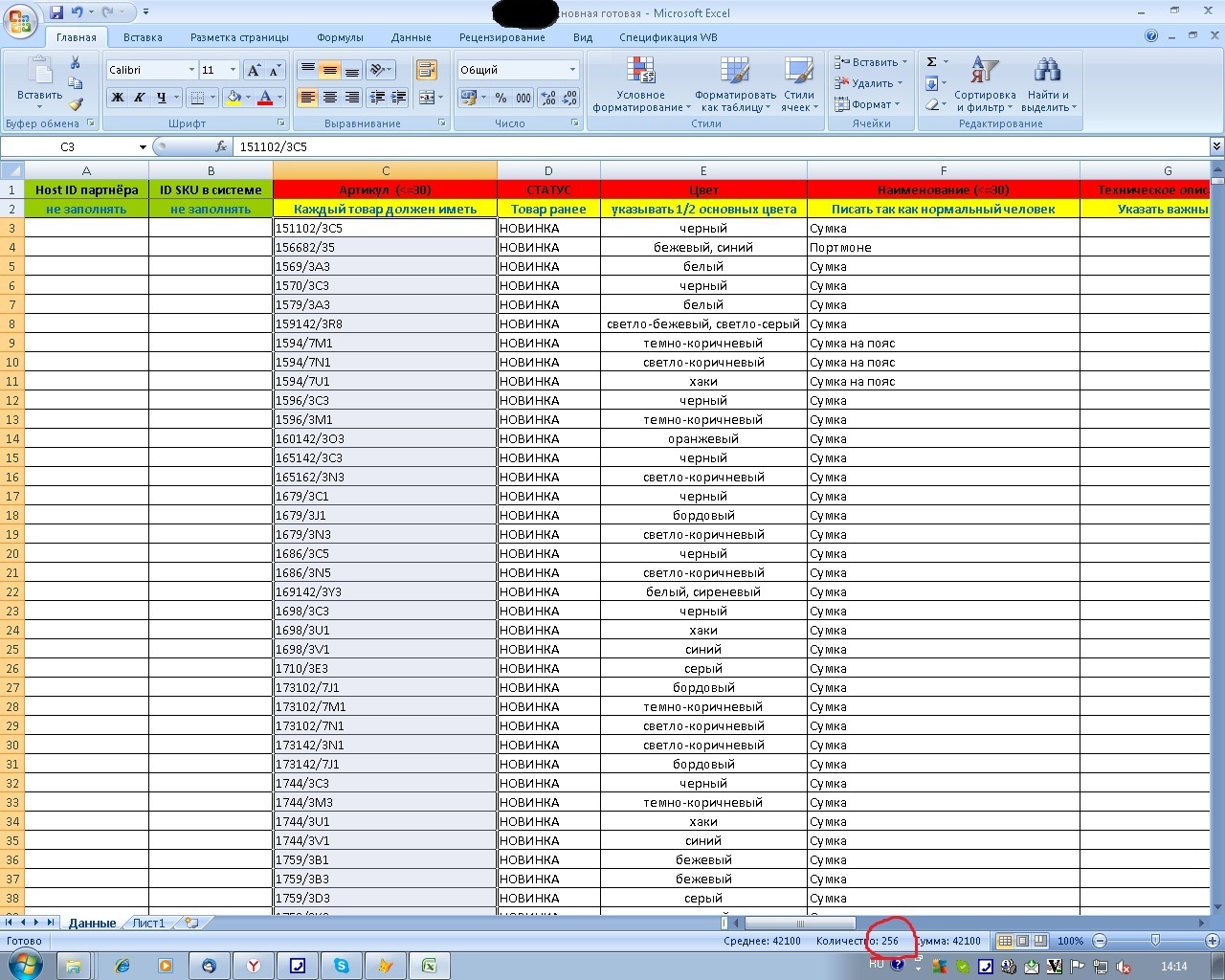Apply the red font color
The height and width of the screenshot is (980, 1225).
click(265, 97)
